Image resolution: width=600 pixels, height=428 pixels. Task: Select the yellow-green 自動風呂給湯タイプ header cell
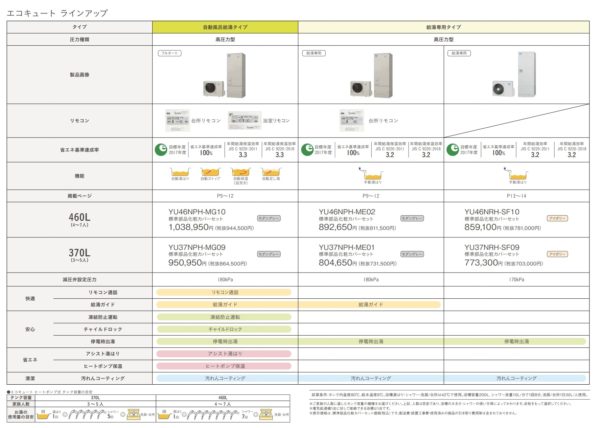[225, 27]
